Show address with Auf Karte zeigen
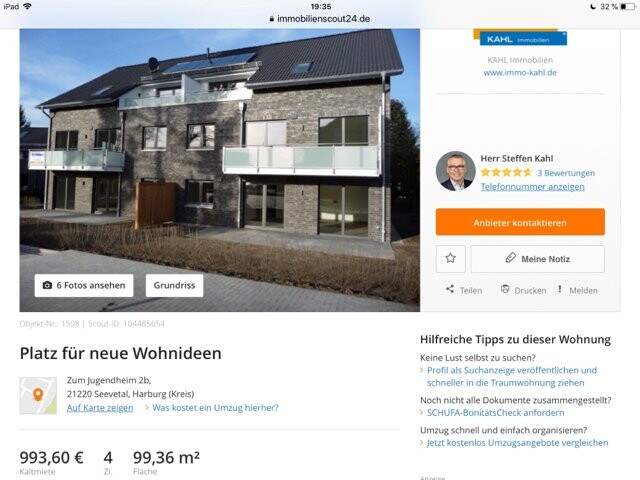 point(100,408)
